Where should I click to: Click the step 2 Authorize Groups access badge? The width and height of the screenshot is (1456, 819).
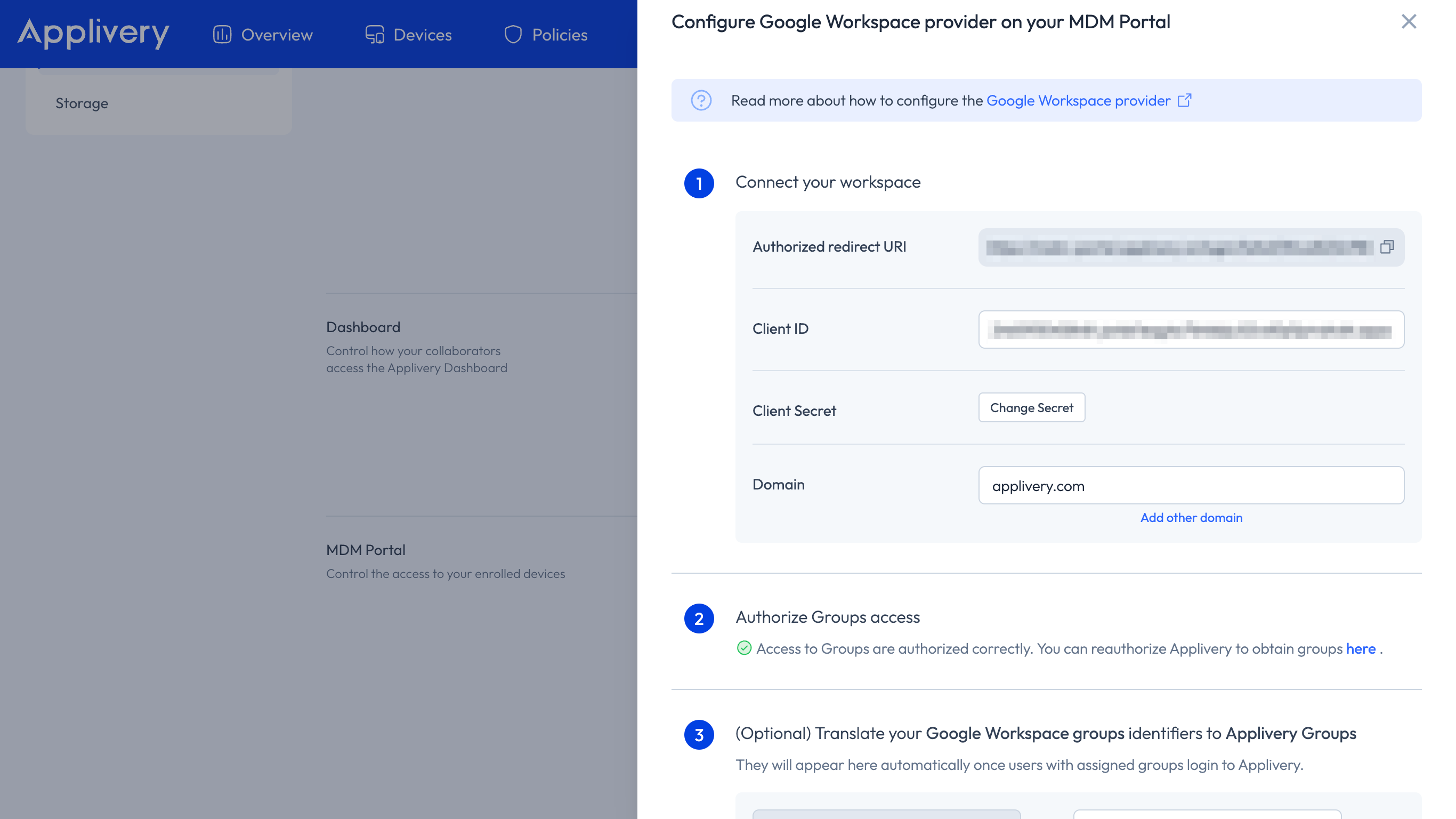700,619
